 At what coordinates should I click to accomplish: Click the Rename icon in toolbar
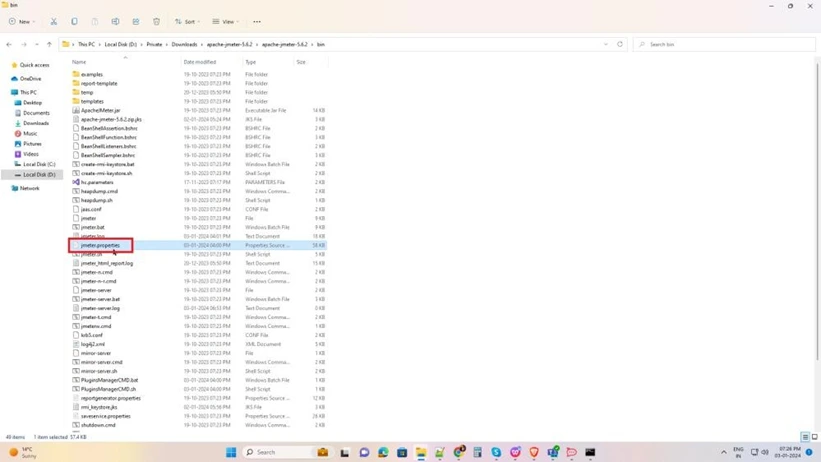(115, 21)
